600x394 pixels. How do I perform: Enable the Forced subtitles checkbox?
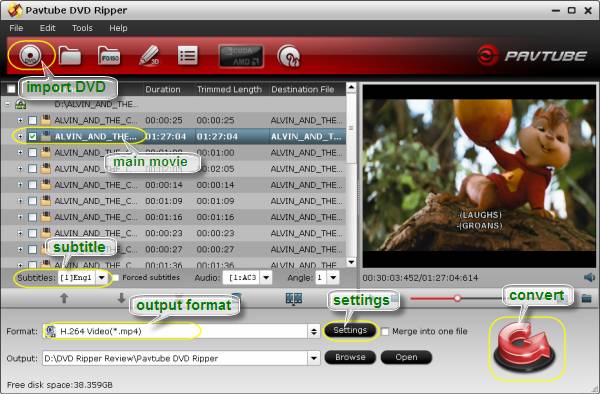coord(115,278)
